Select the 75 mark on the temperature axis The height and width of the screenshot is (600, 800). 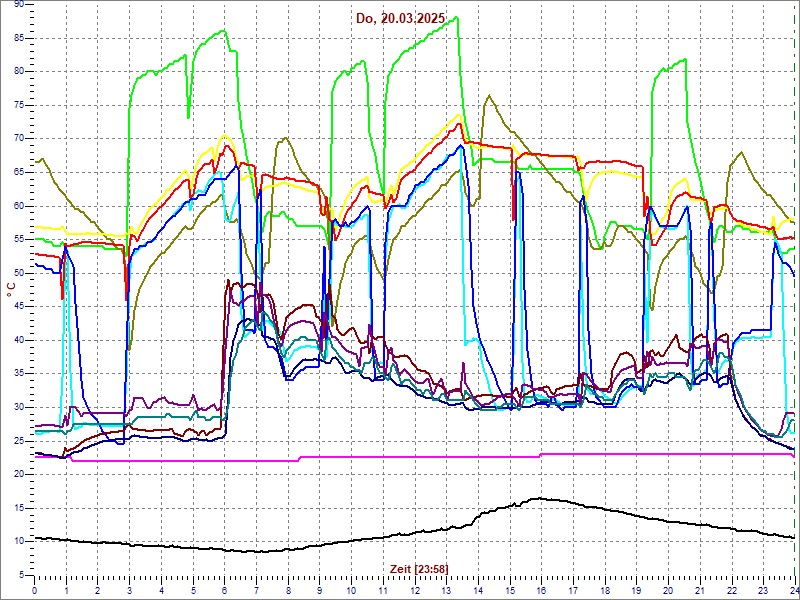(x=19, y=105)
